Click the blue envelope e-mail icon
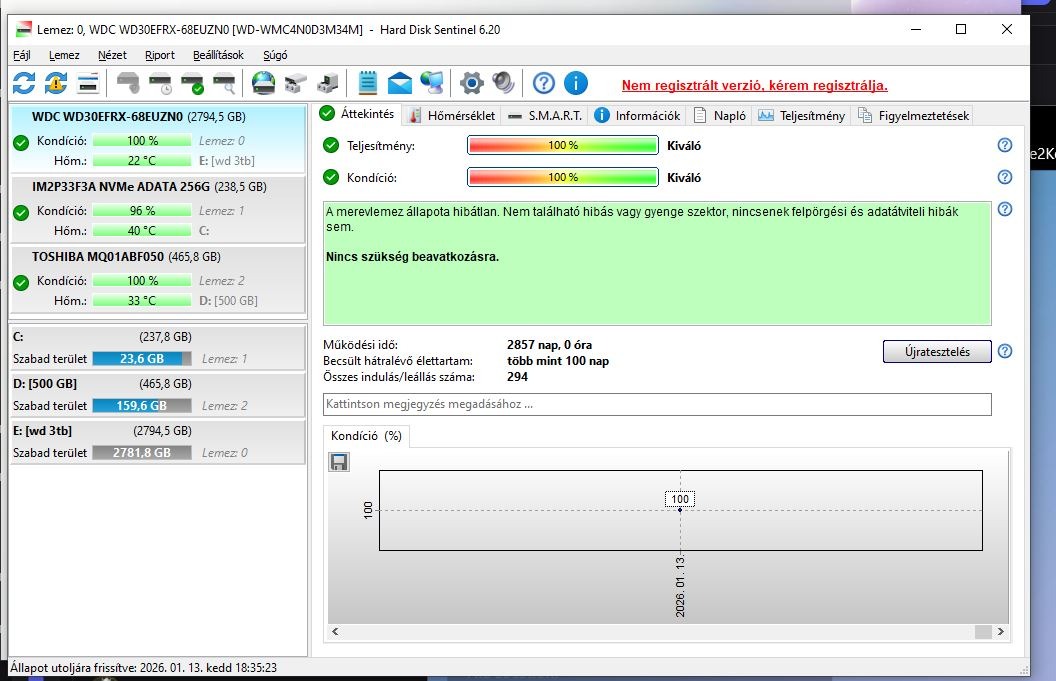Viewport: 1056px width, 681px height. (400, 84)
